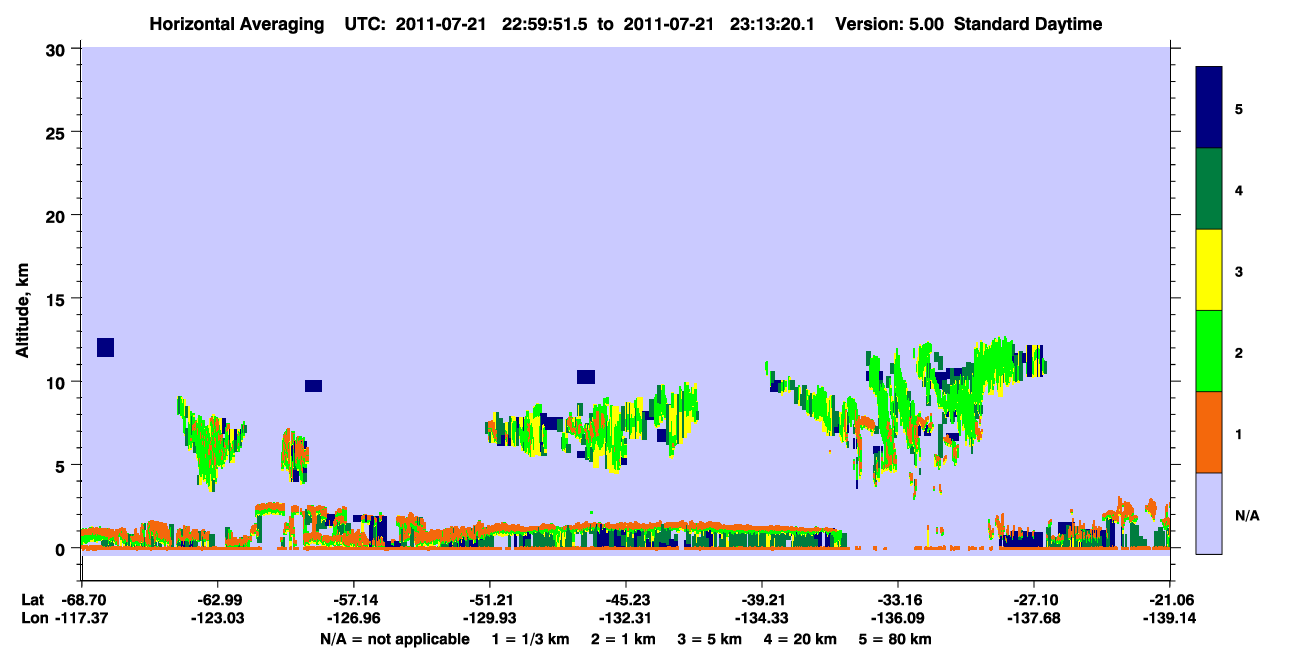Click longitude value '-126.96'

354,618
